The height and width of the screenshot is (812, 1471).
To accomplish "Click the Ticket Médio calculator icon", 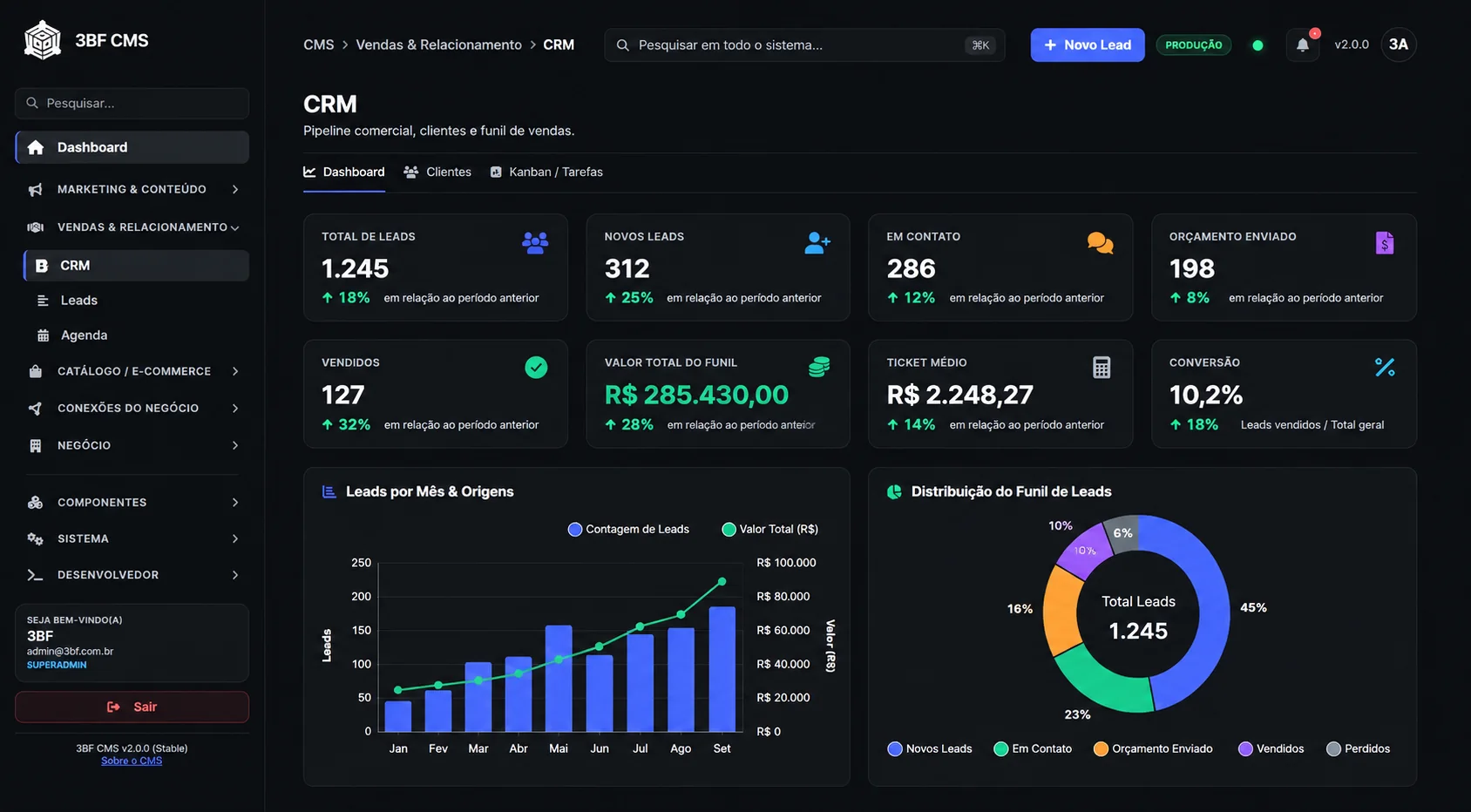I will coord(1102,368).
